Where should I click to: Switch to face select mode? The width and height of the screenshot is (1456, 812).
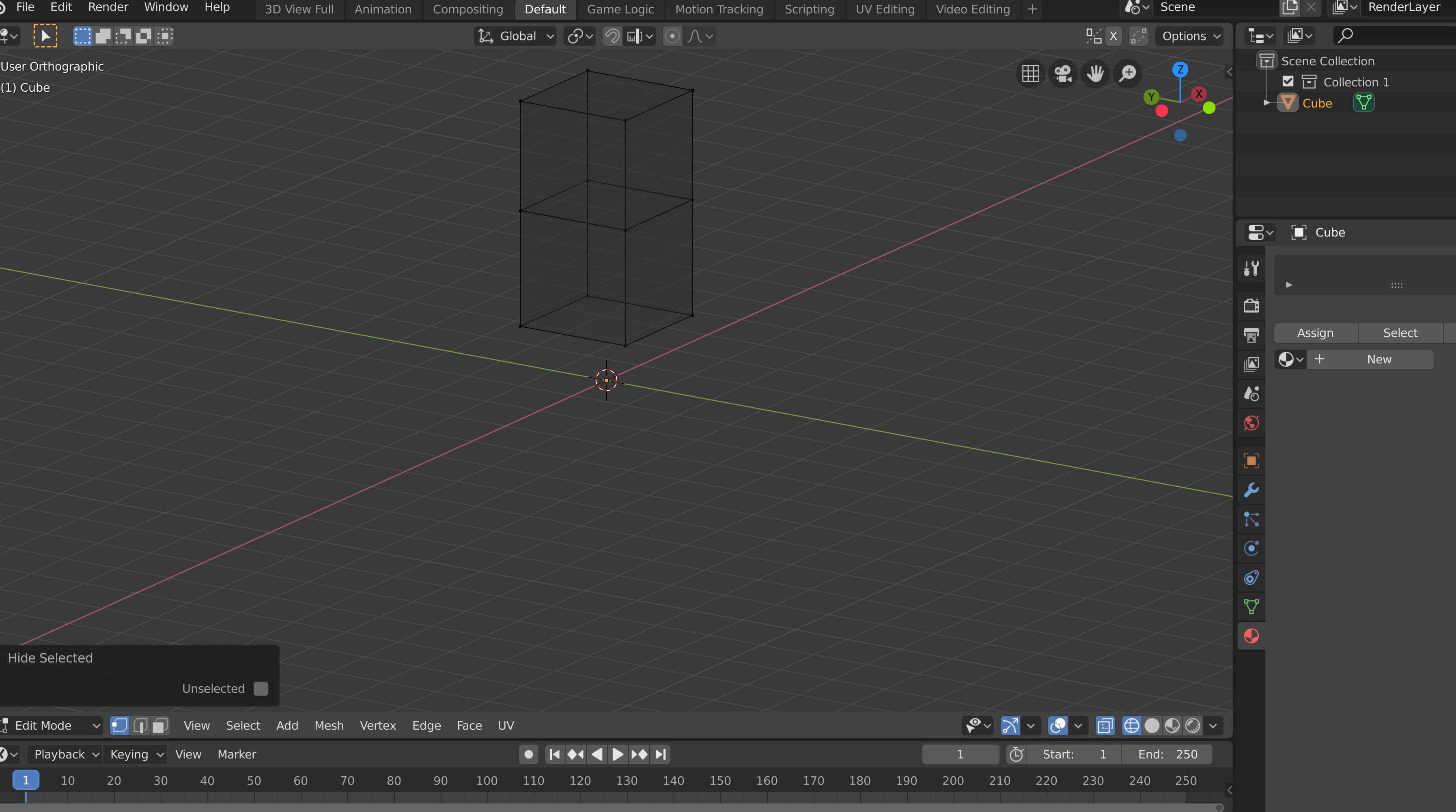click(x=161, y=726)
